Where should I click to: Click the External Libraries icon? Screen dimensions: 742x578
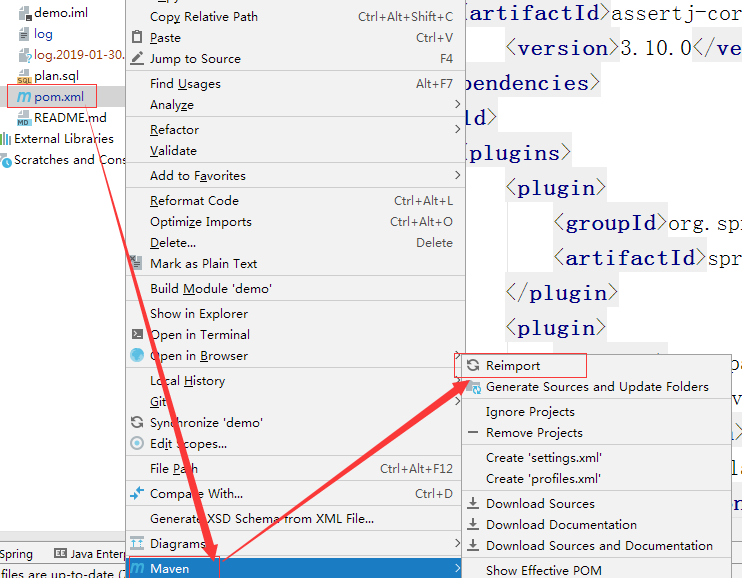point(6,139)
